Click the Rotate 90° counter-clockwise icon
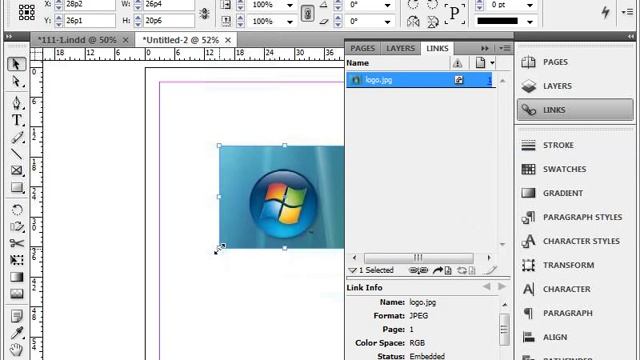This screenshot has height=360, width=640. [x=433, y=4]
